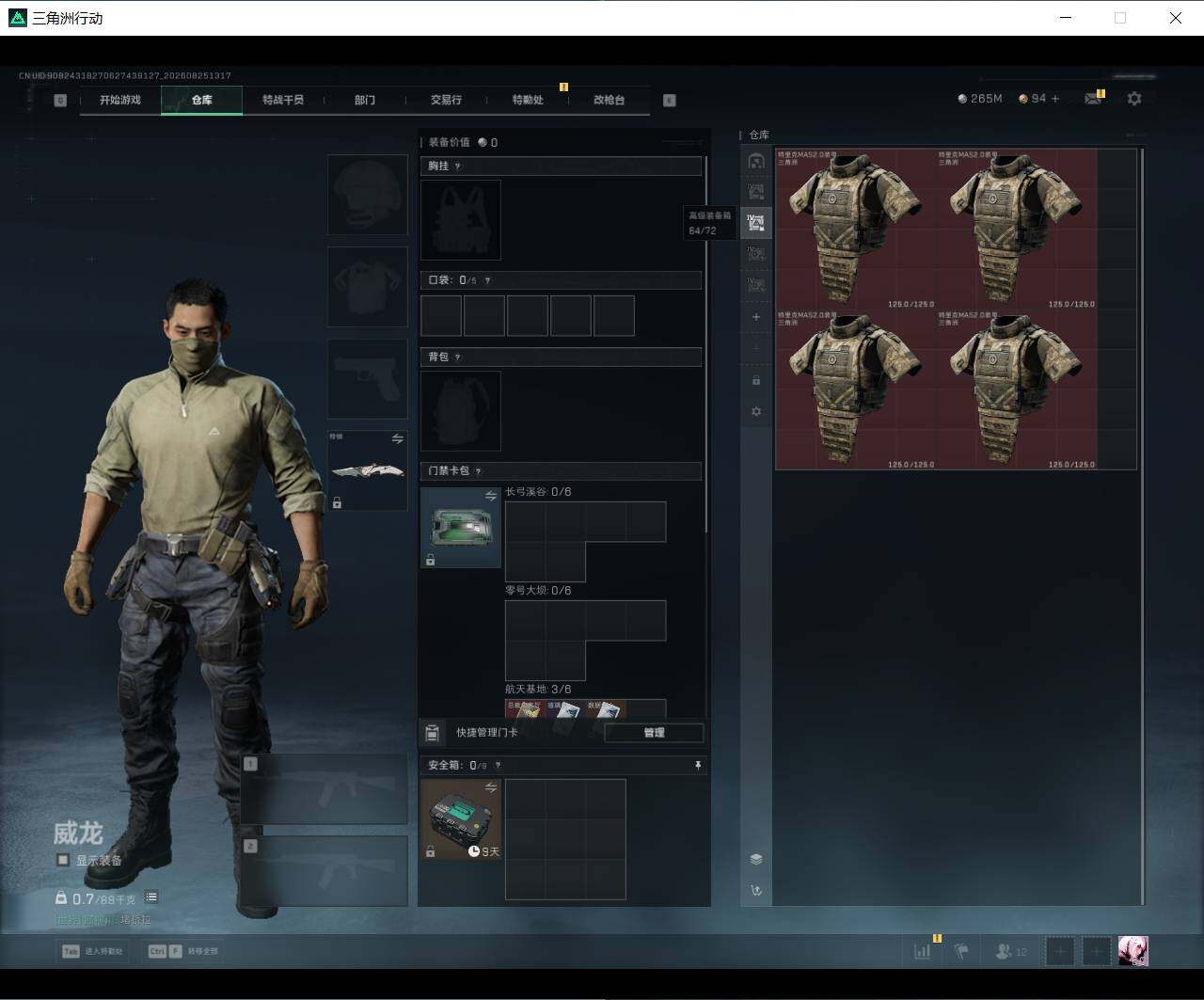
Task: Select the active 高级装备箱 storage tab
Action: pyautogui.click(x=756, y=223)
